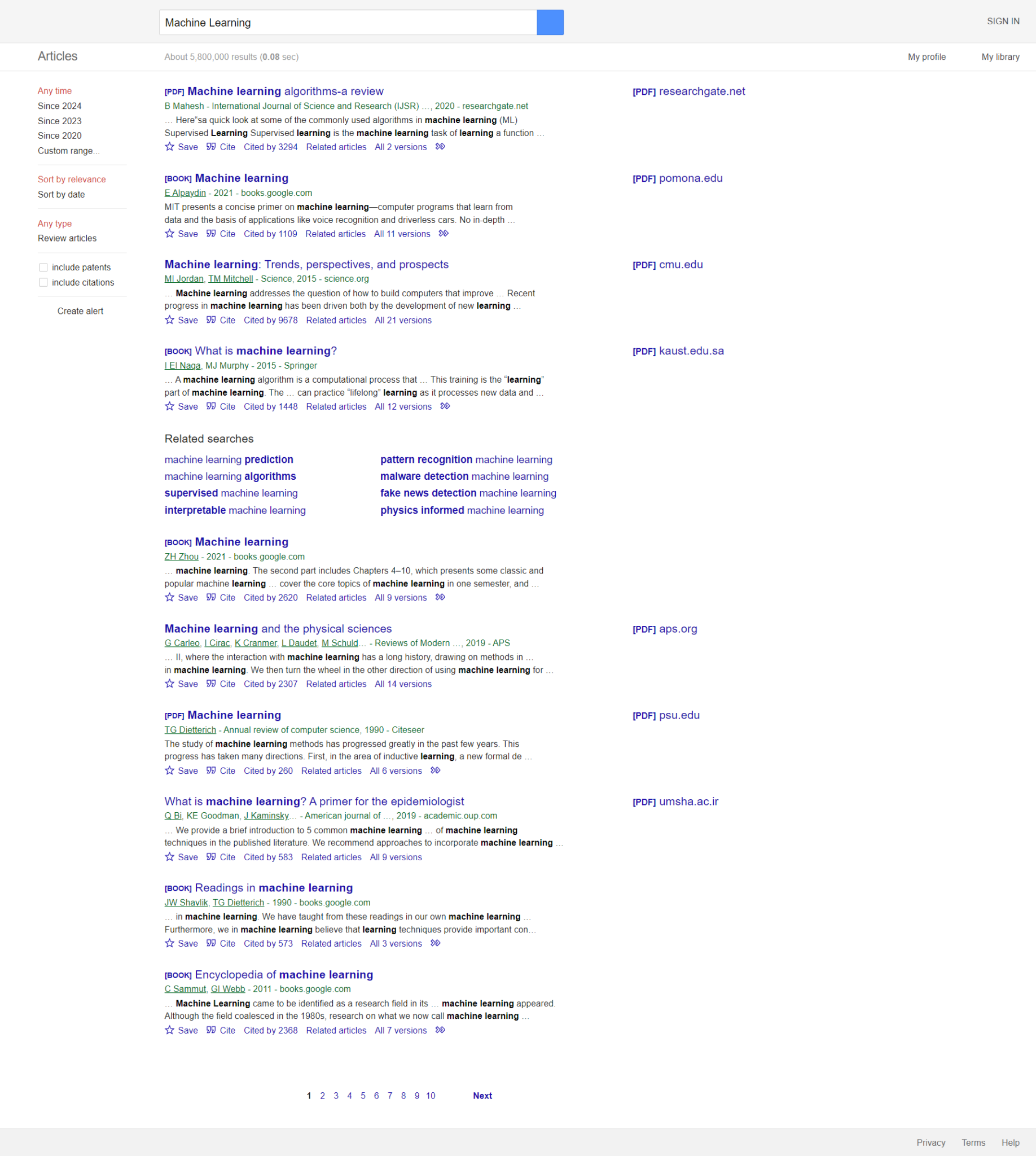Check the include citations option
Screen dimensions: 1036x1156
pyautogui.click(x=44, y=282)
